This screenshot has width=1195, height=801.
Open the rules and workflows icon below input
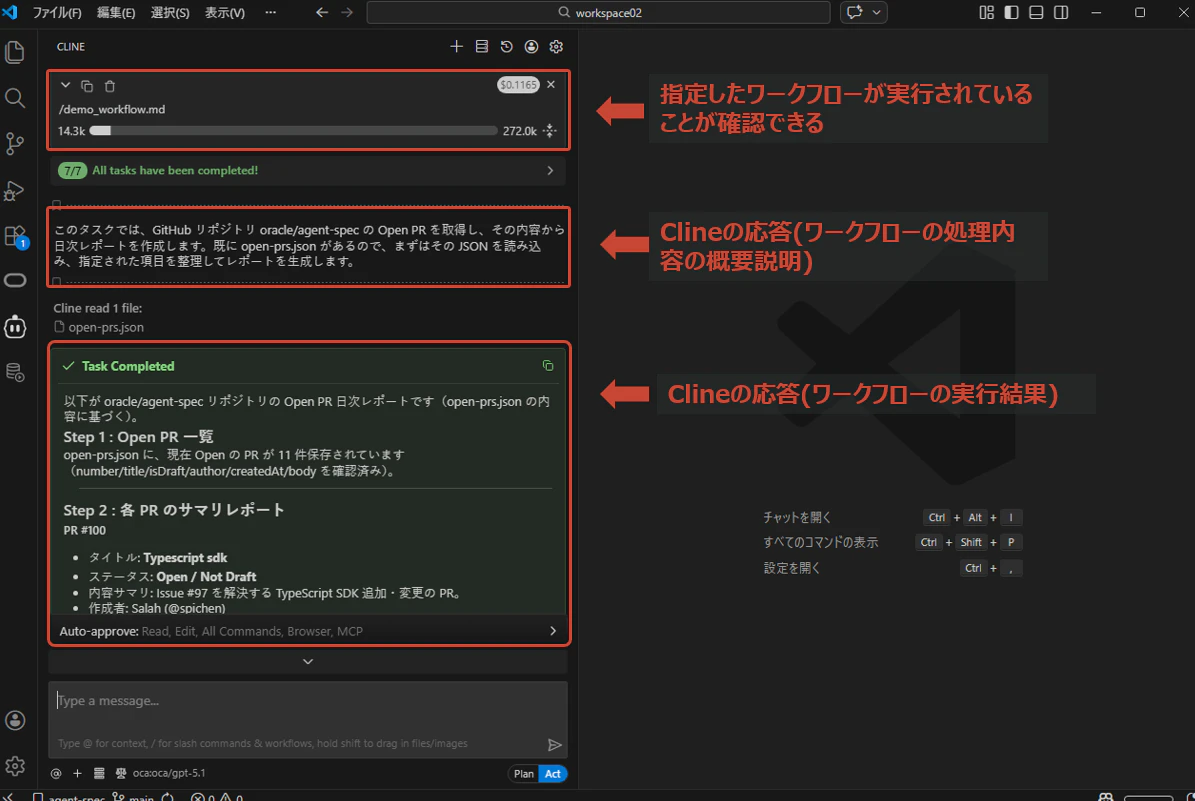coord(99,773)
